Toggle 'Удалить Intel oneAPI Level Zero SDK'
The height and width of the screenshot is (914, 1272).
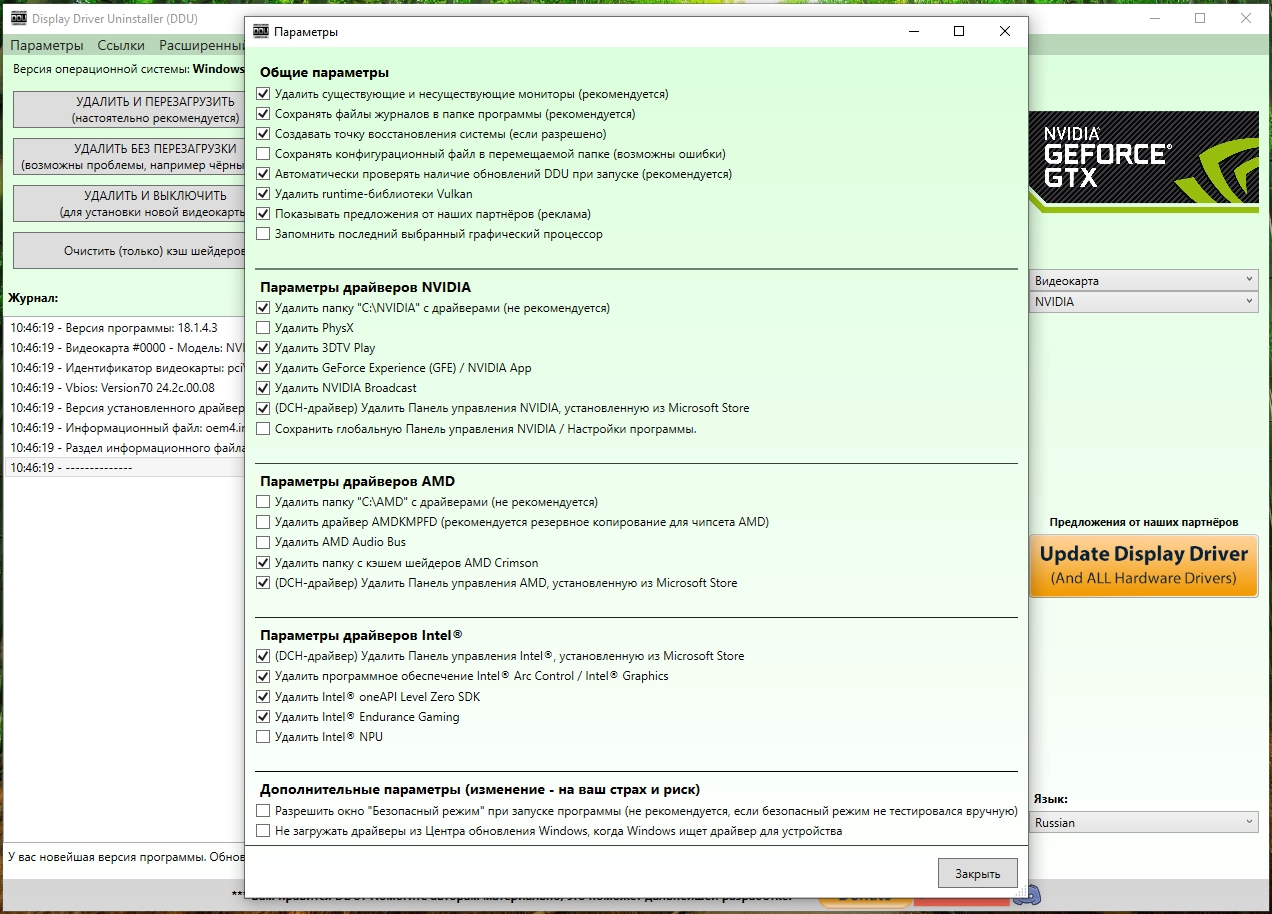(263, 697)
